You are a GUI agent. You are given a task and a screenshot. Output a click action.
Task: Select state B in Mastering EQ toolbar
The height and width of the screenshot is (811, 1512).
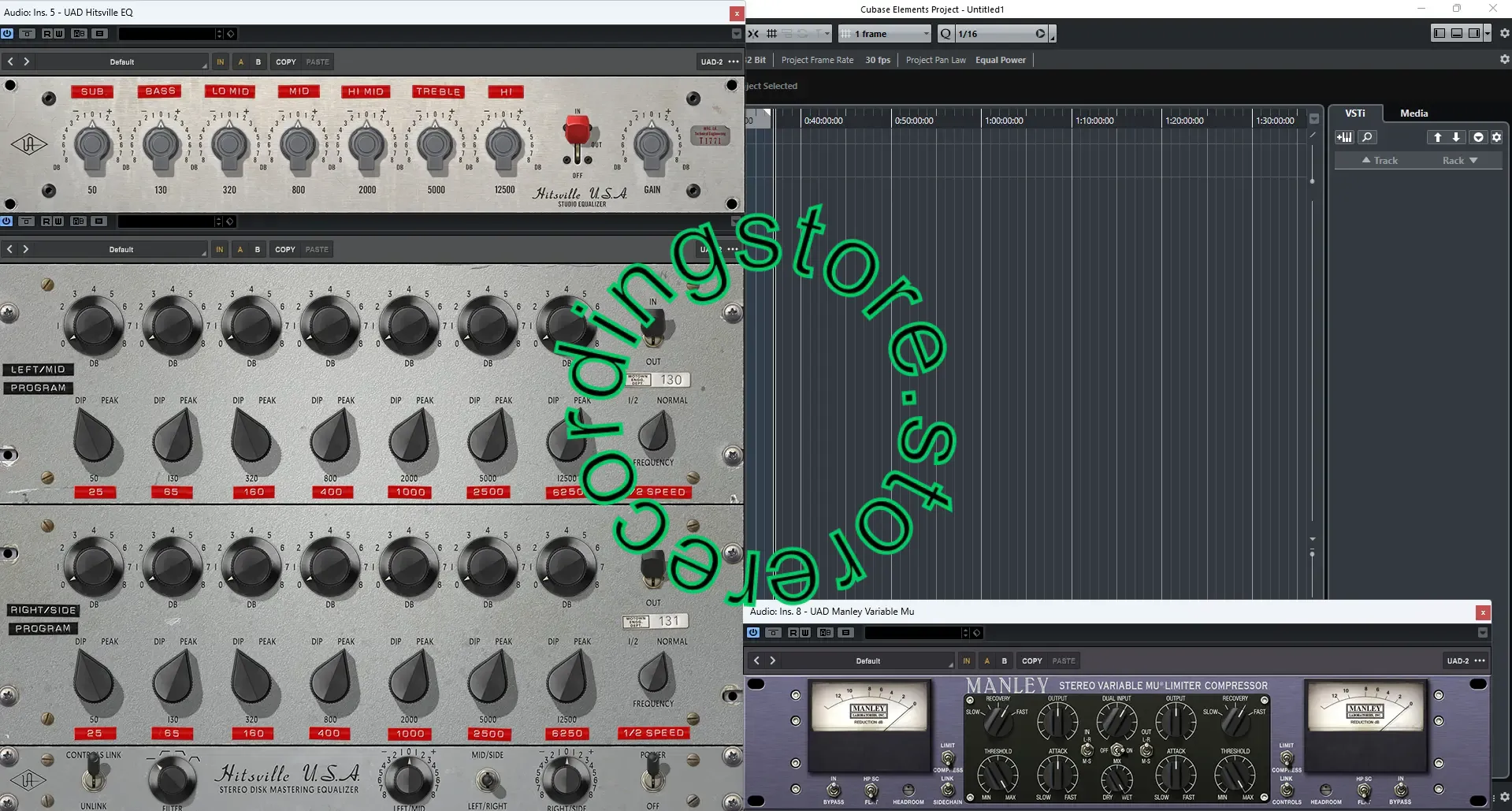click(258, 249)
